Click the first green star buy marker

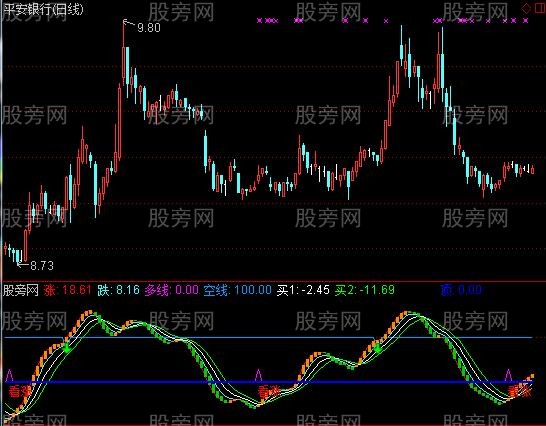pyautogui.click(x=67, y=348)
